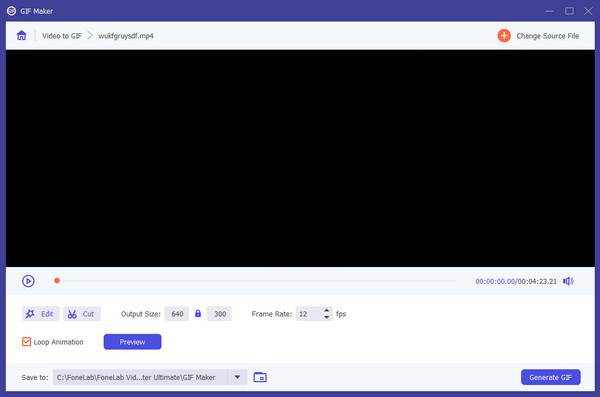Image resolution: width=600 pixels, height=397 pixels.
Task: Click the Save to path field
Action: pyautogui.click(x=140, y=377)
